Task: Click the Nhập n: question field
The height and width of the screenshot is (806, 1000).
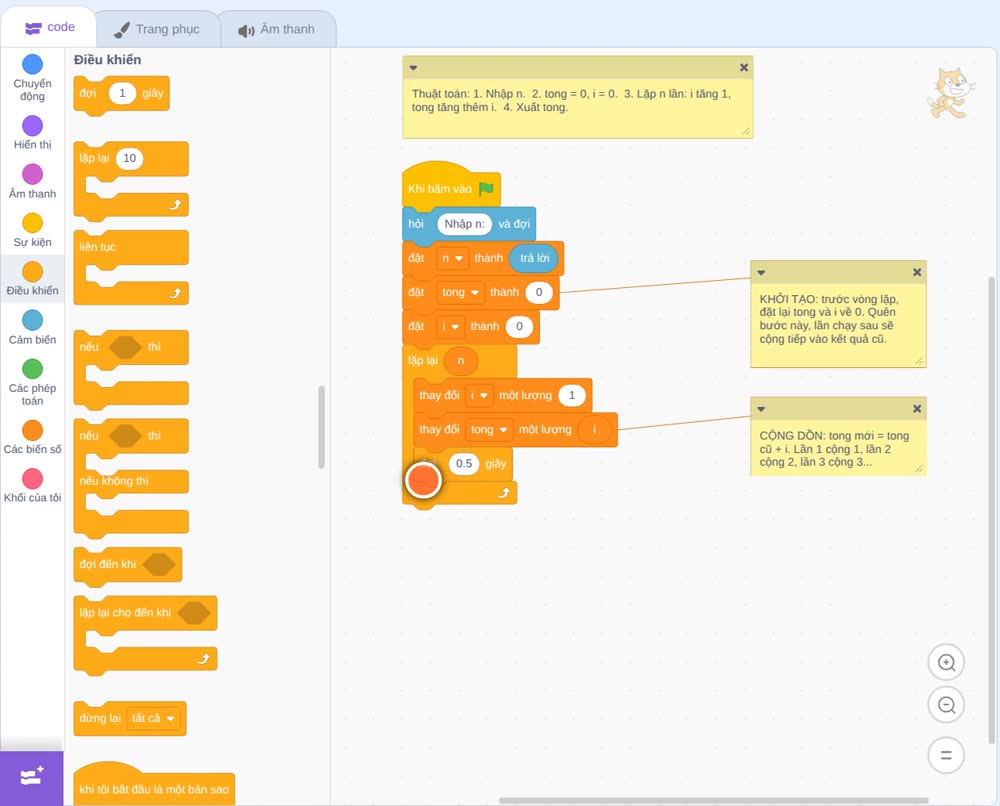Action: (x=464, y=224)
